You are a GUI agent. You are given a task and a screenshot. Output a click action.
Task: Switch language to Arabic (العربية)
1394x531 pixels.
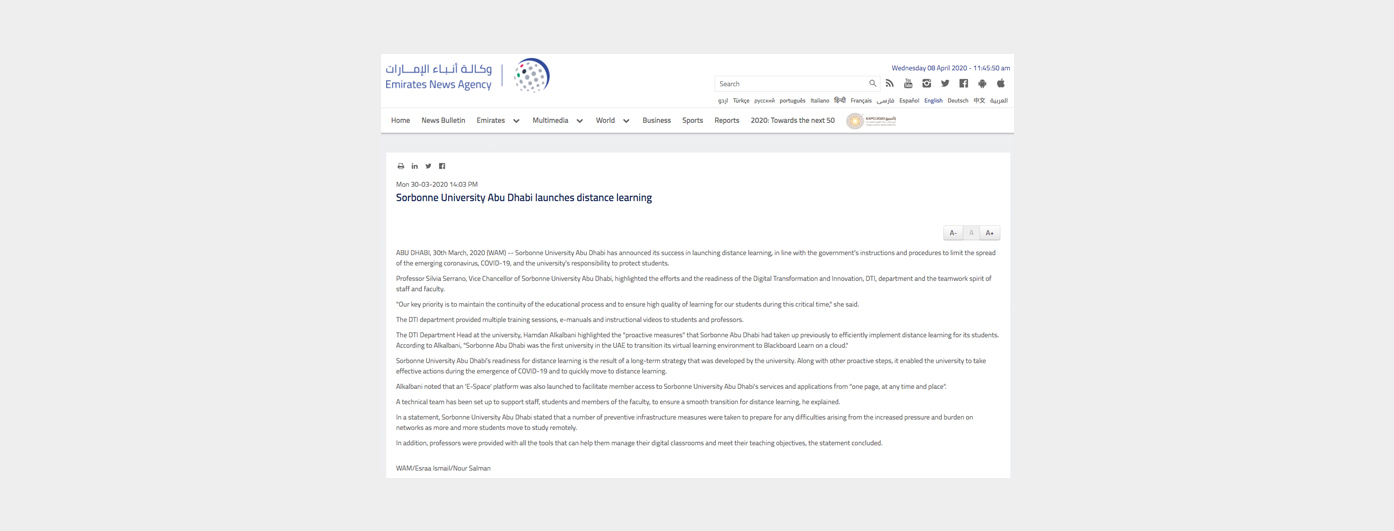point(999,101)
